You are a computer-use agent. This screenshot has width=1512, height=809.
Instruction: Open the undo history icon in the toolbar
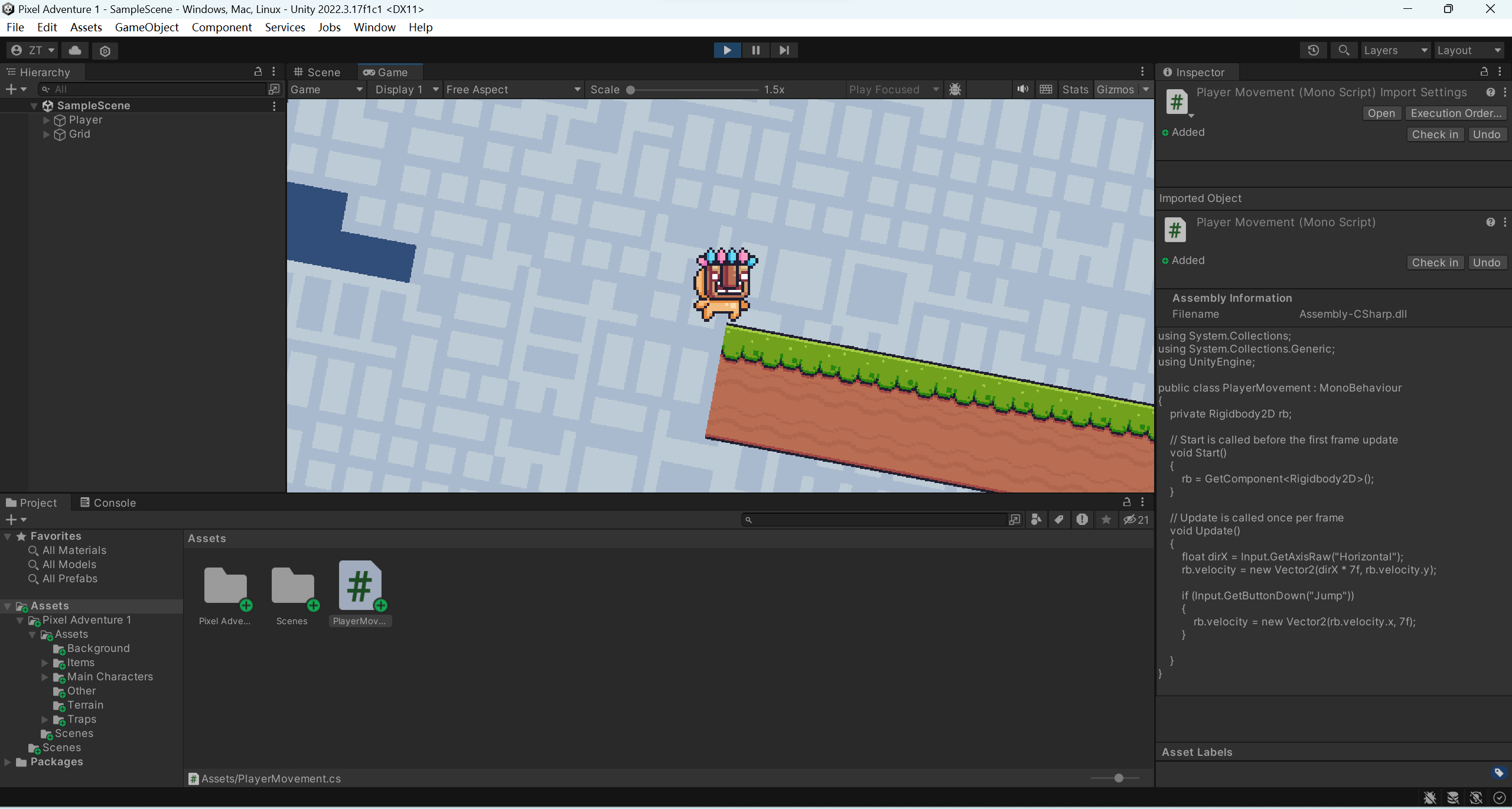pyautogui.click(x=1312, y=50)
